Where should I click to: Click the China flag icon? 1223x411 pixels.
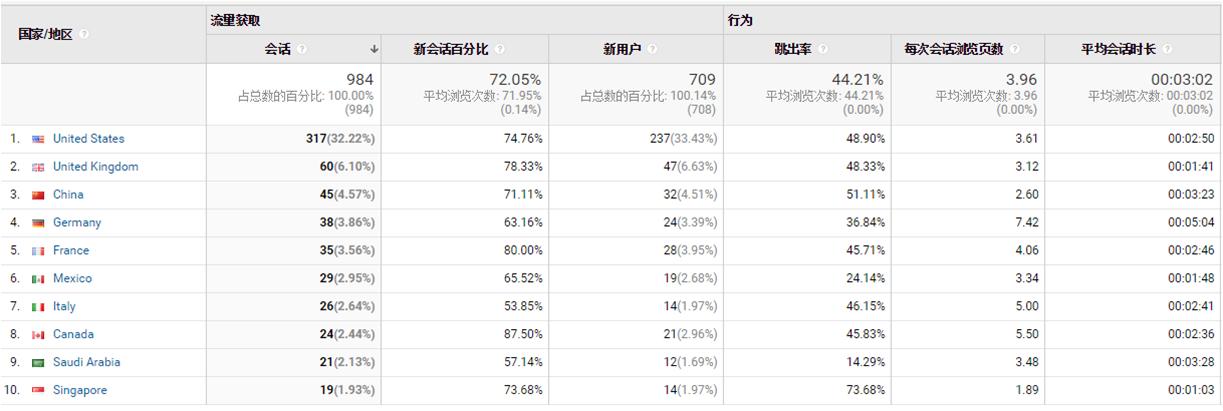click(38, 195)
